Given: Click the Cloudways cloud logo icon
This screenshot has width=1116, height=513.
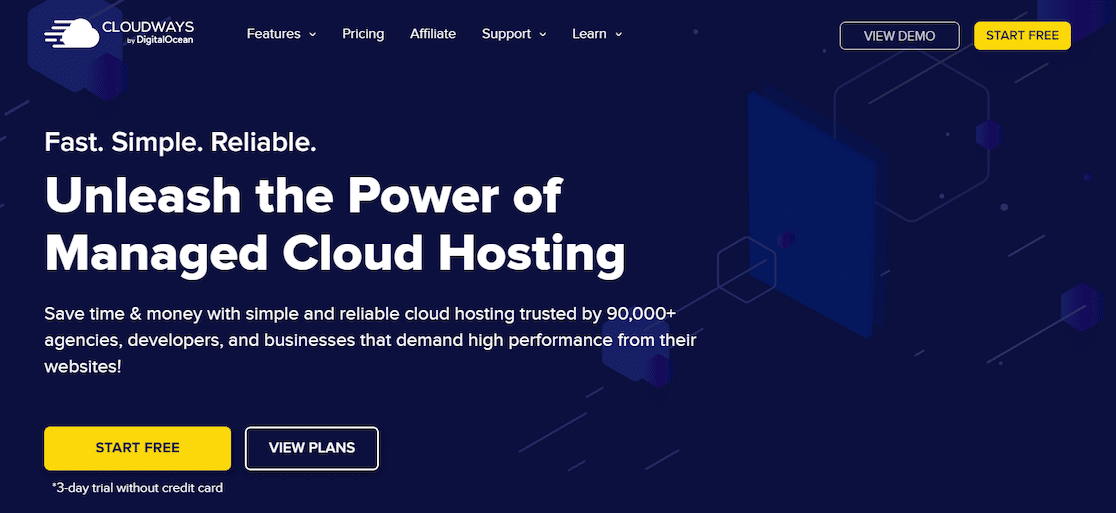Looking at the screenshot, I should click(72, 34).
